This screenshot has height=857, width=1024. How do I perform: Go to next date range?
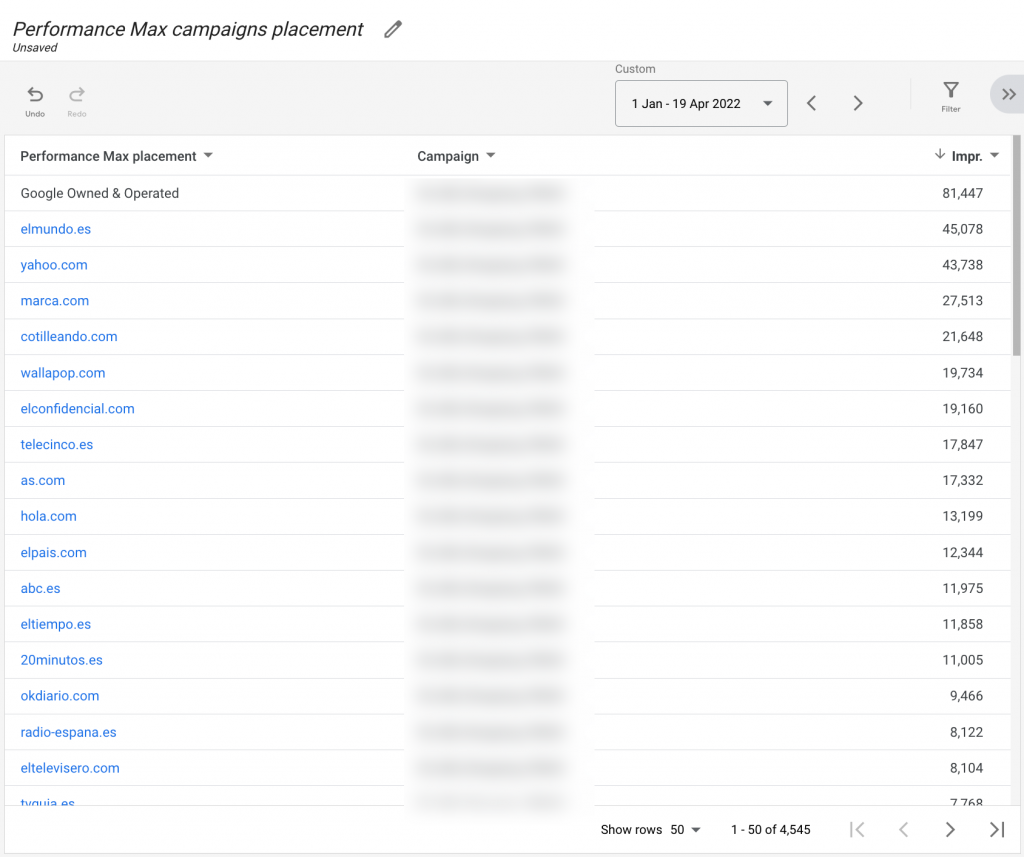(x=858, y=103)
